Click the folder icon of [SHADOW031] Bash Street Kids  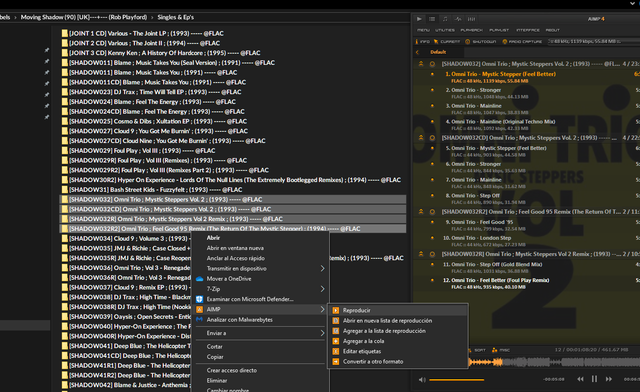64,190
